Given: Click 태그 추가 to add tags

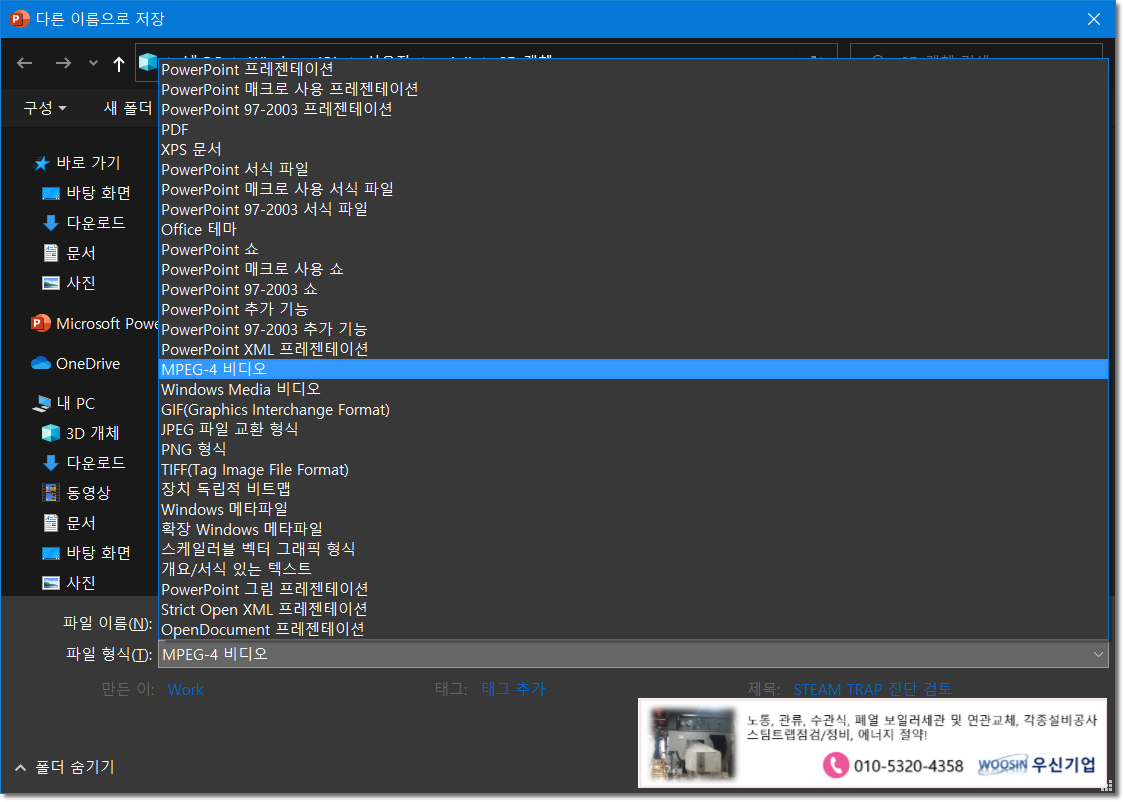Looking at the screenshot, I should point(513,689).
